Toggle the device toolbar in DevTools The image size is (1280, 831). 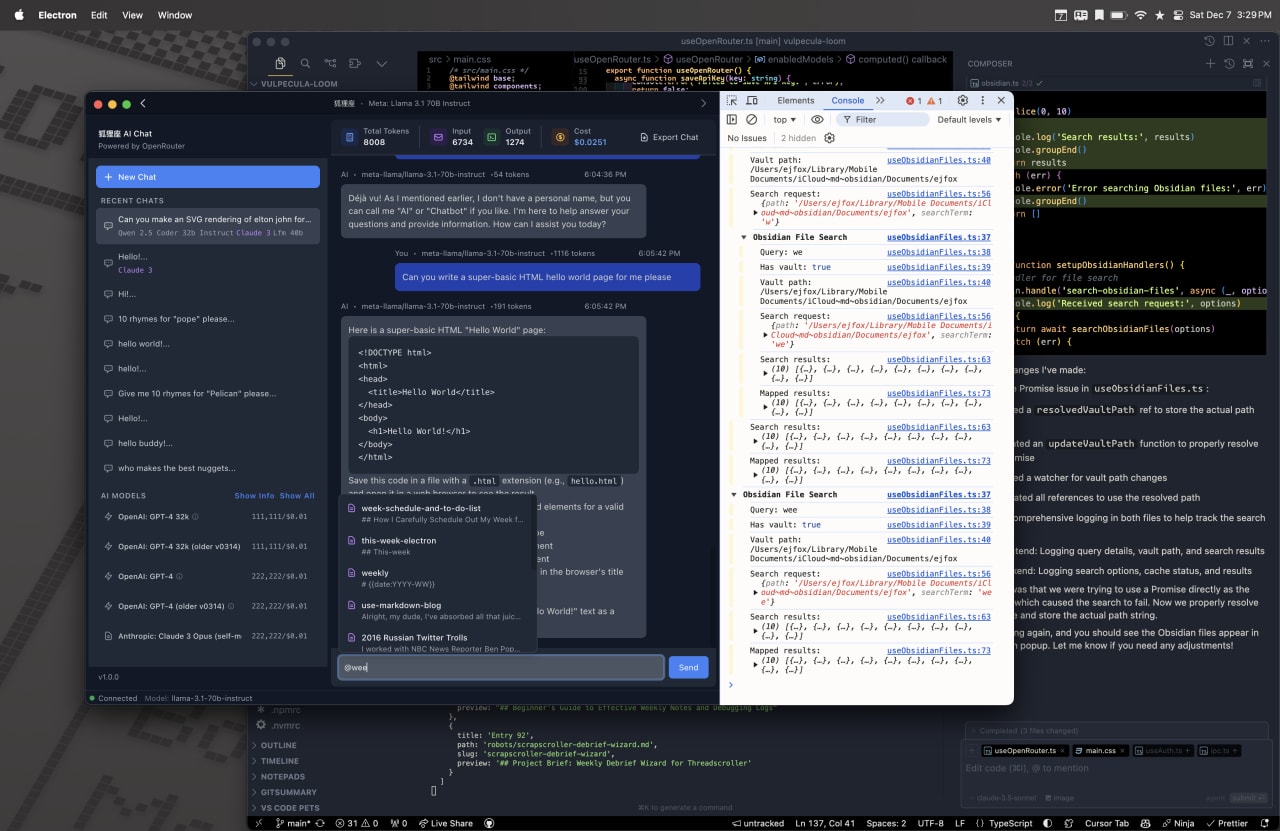click(x=753, y=100)
